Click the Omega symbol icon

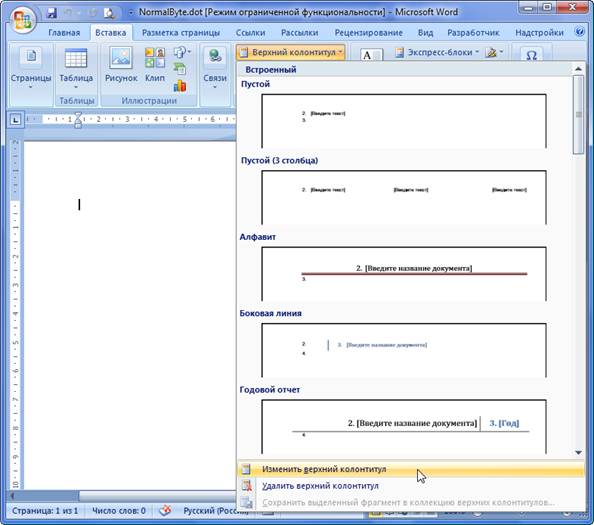coord(531,55)
